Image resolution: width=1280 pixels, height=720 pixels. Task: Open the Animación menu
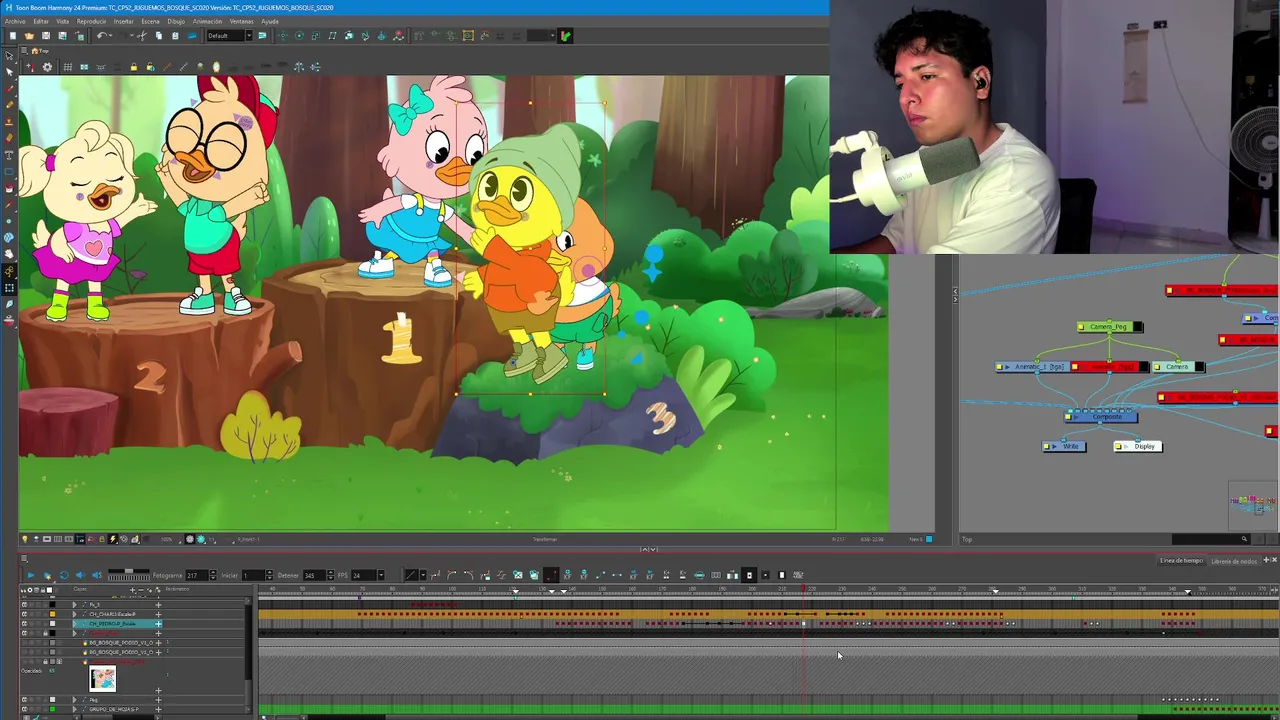pos(207,21)
